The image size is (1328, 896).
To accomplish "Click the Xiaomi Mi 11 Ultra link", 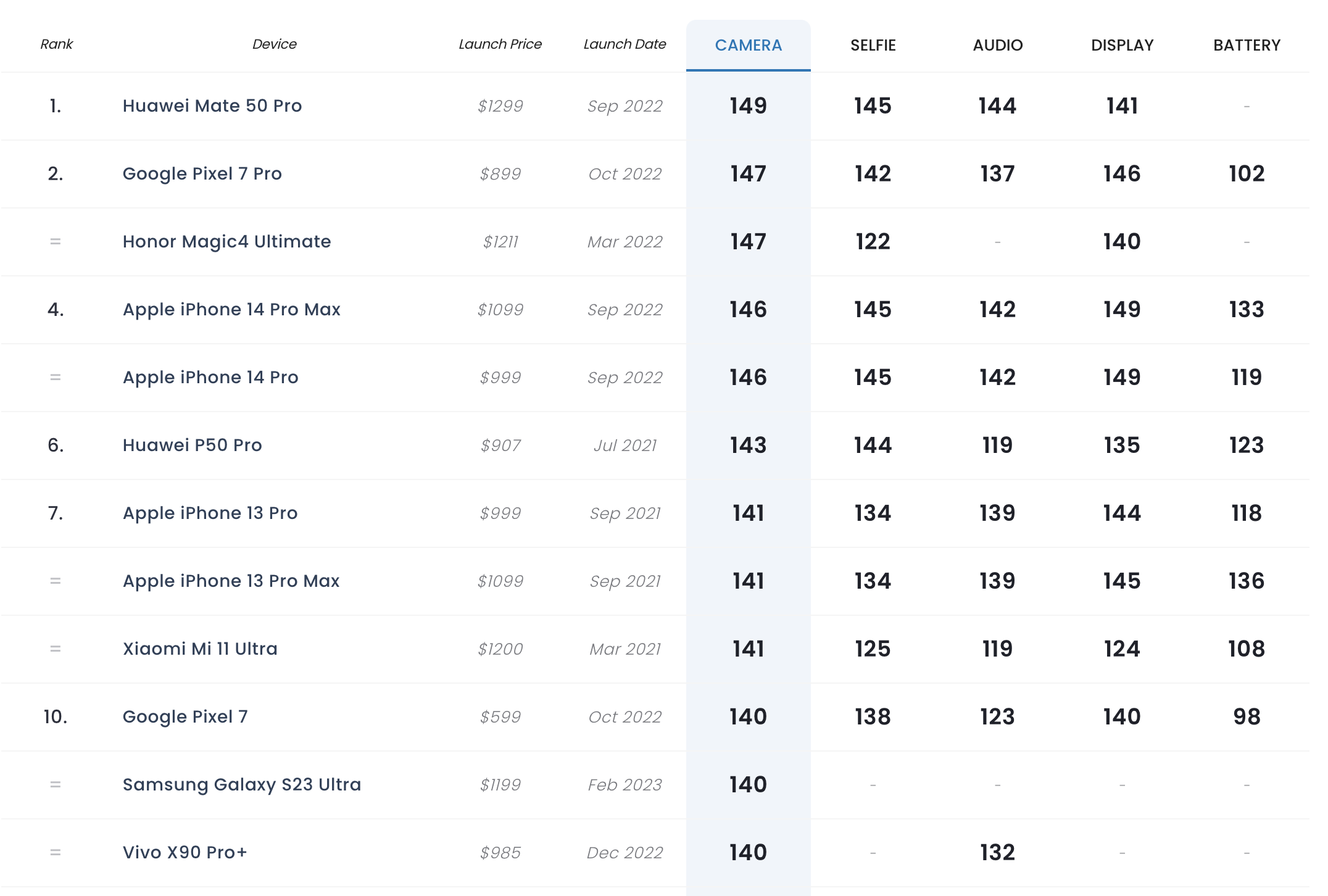I will (200, 649).
